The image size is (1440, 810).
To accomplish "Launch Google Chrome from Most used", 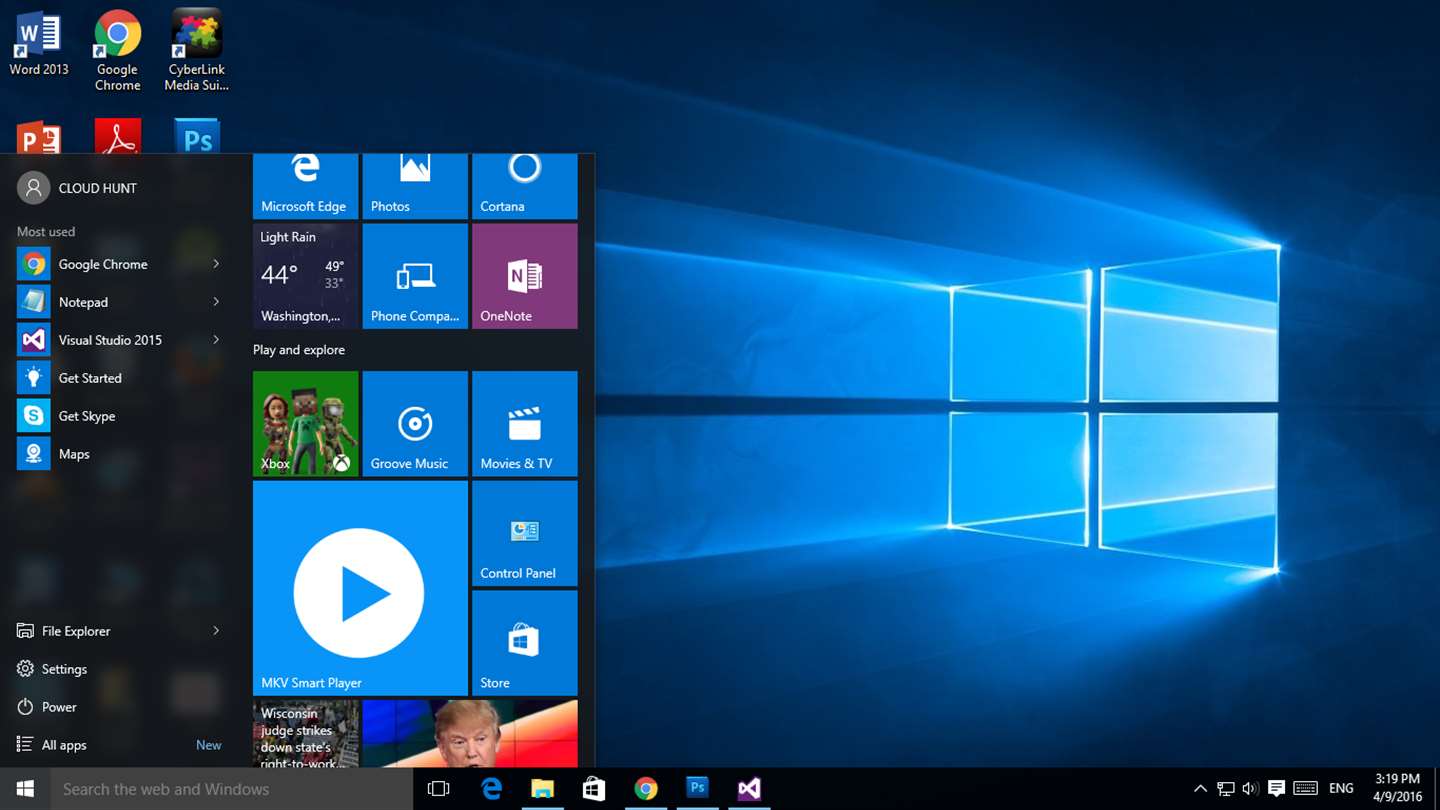I will point(120,264).
